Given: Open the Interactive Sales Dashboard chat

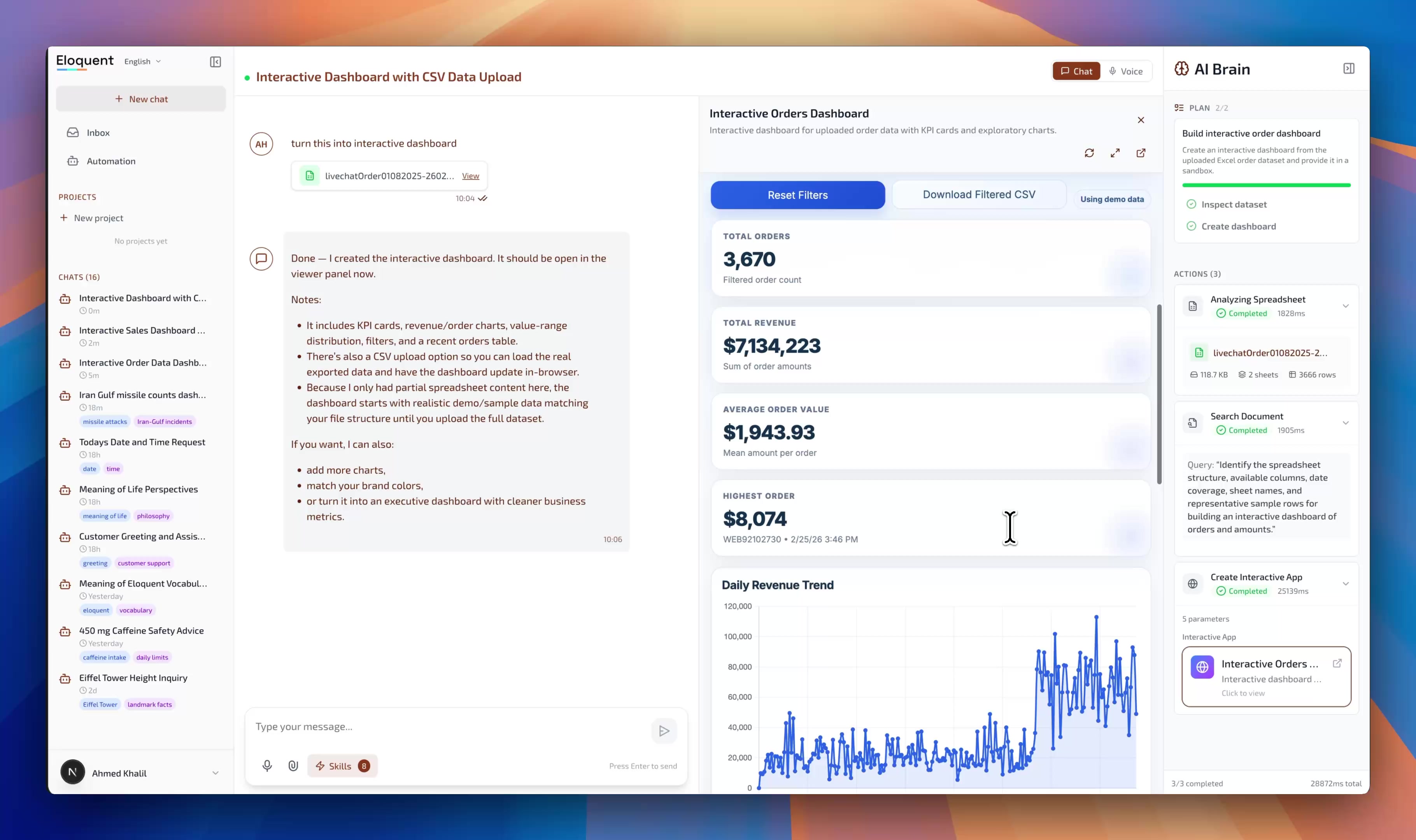Looking at the screenshot, I should 141,336.
